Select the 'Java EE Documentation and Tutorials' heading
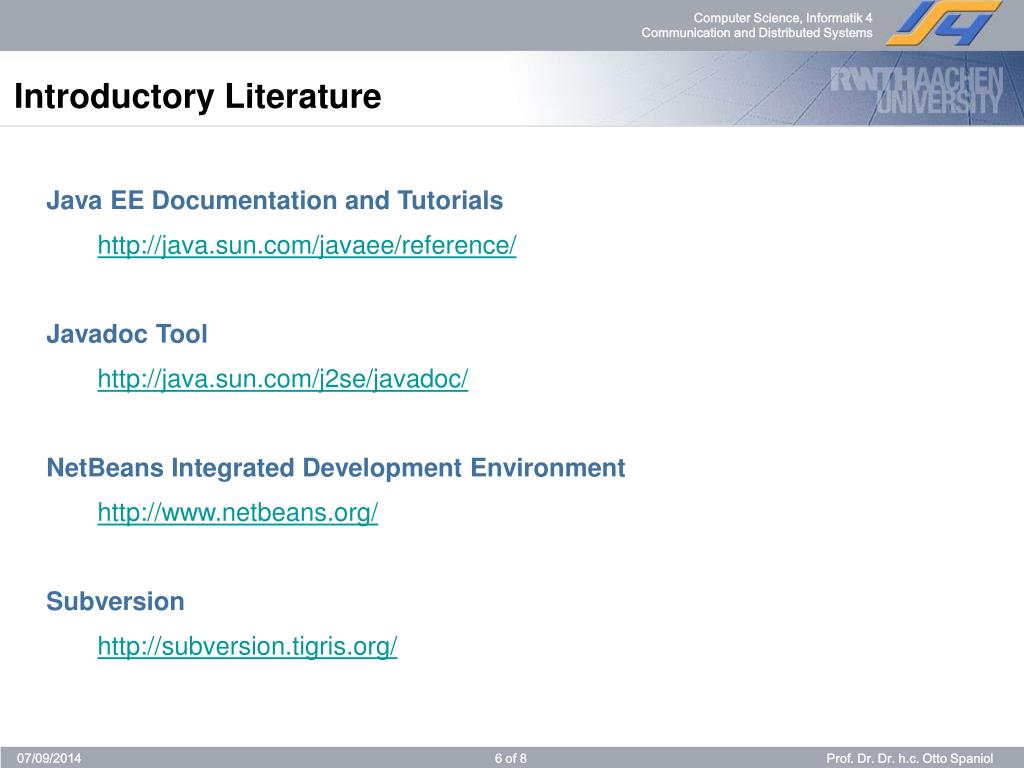Image resolution: width=1024 pixels, height=768 pixels. (x=274, y=200)
